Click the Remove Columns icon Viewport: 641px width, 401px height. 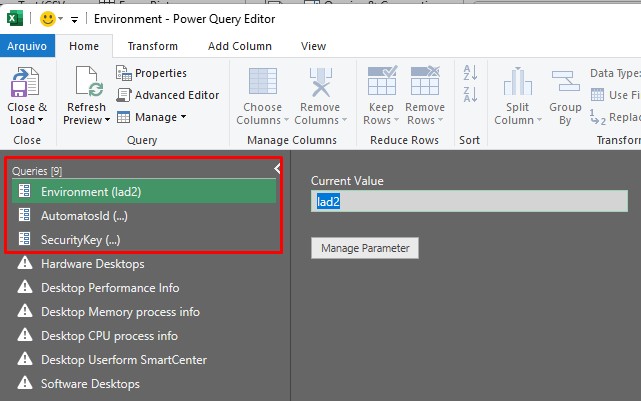(x=320, y=82)
